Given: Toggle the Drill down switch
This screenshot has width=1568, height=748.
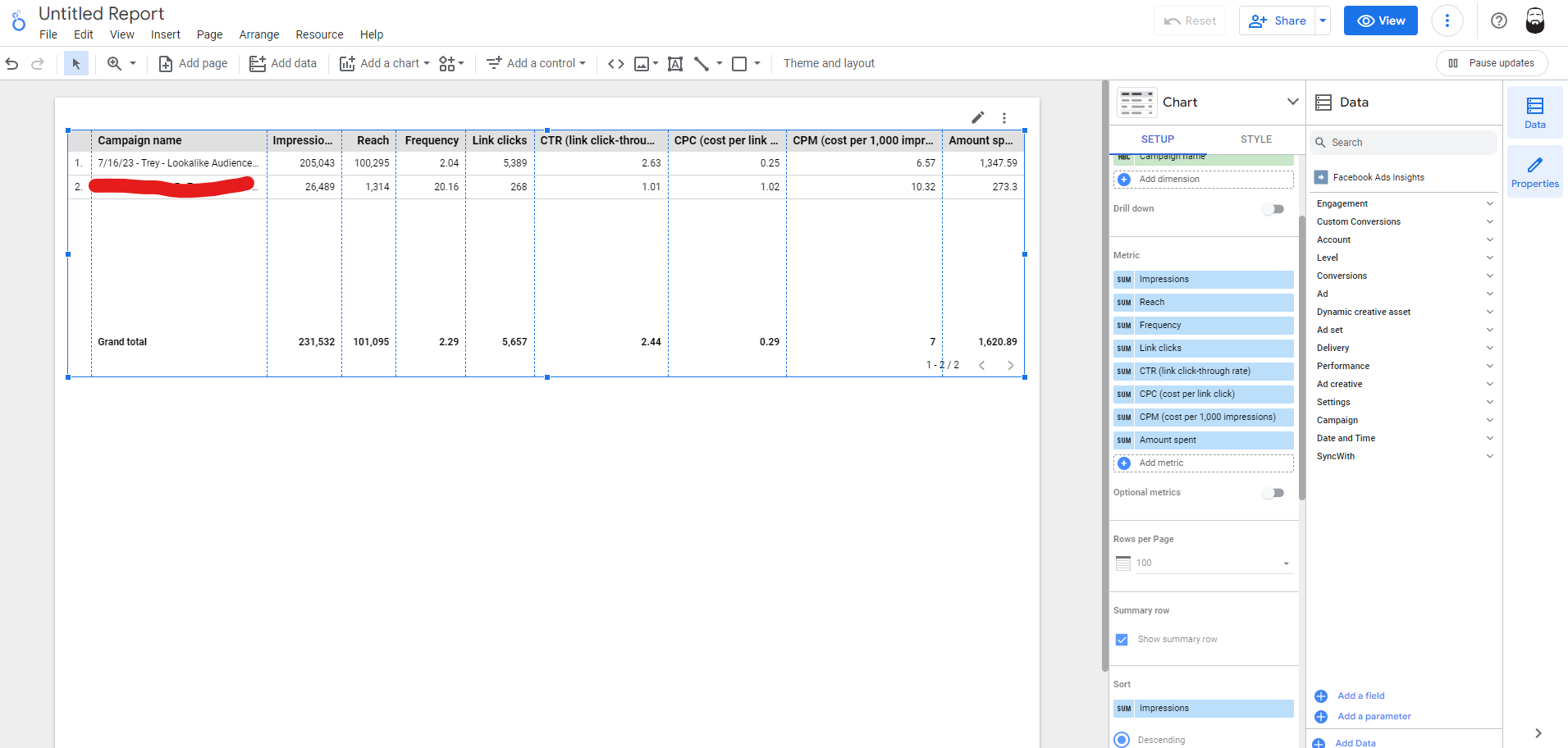Looking at the screenshot, I should coord(1273,209).
